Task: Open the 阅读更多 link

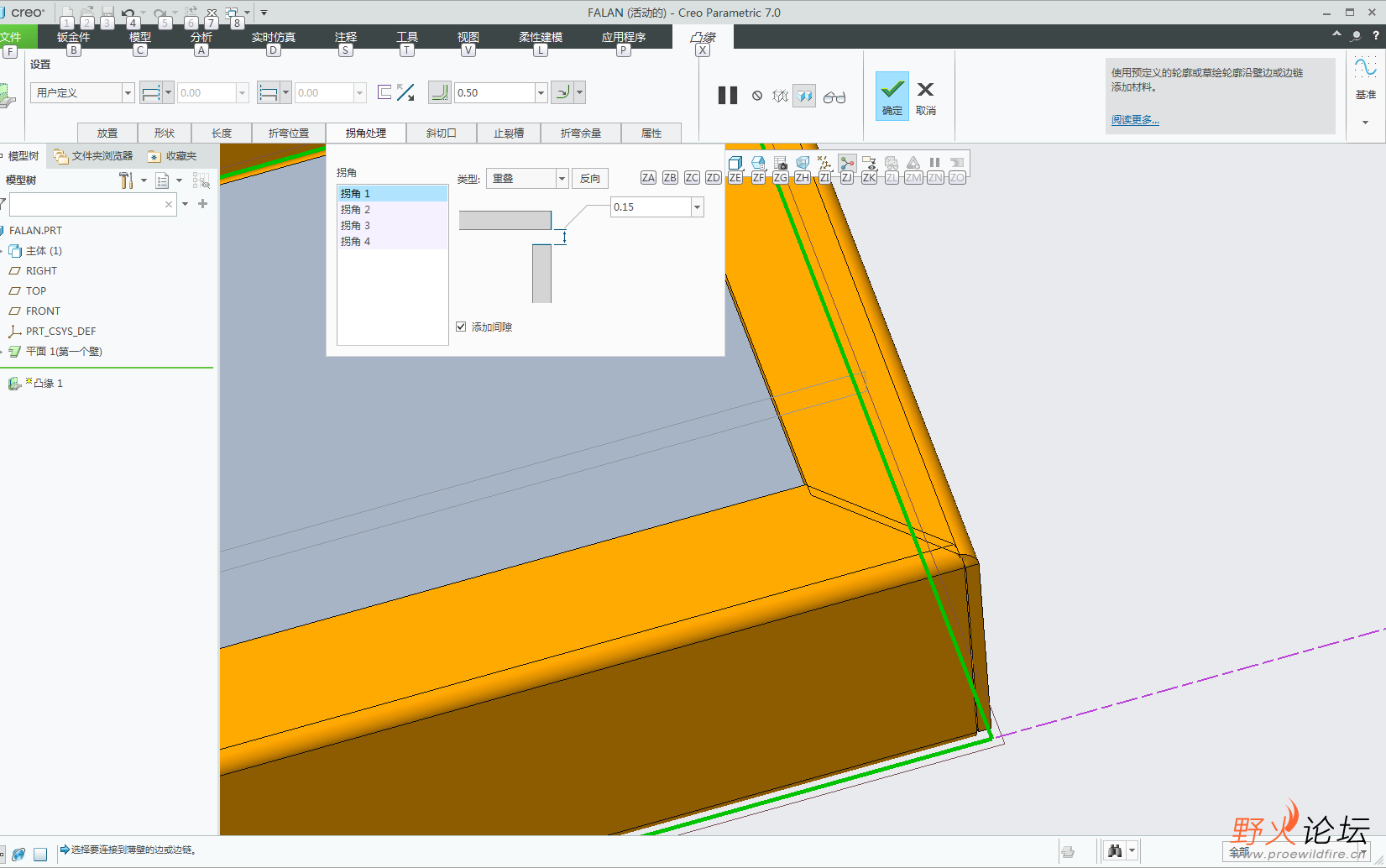Action: 1135,120
